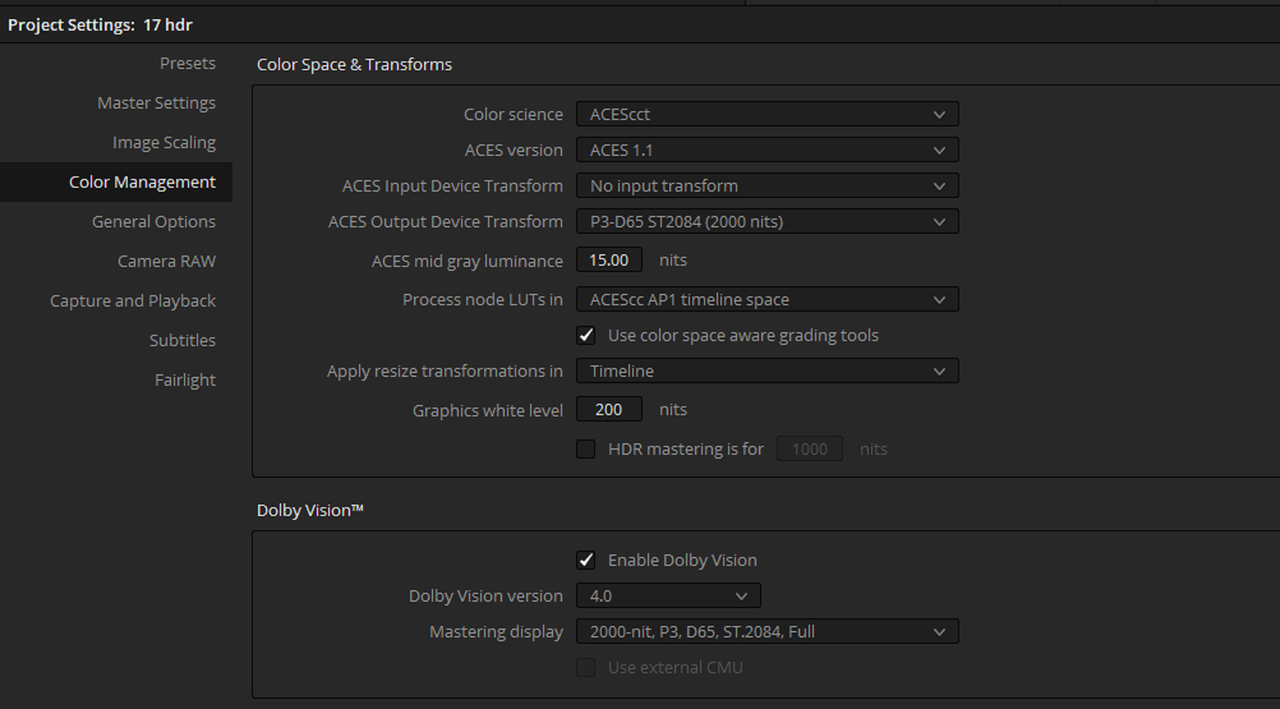Change the ACES Output Device Transform
The image size is (1280, 709).
(767, 221)
